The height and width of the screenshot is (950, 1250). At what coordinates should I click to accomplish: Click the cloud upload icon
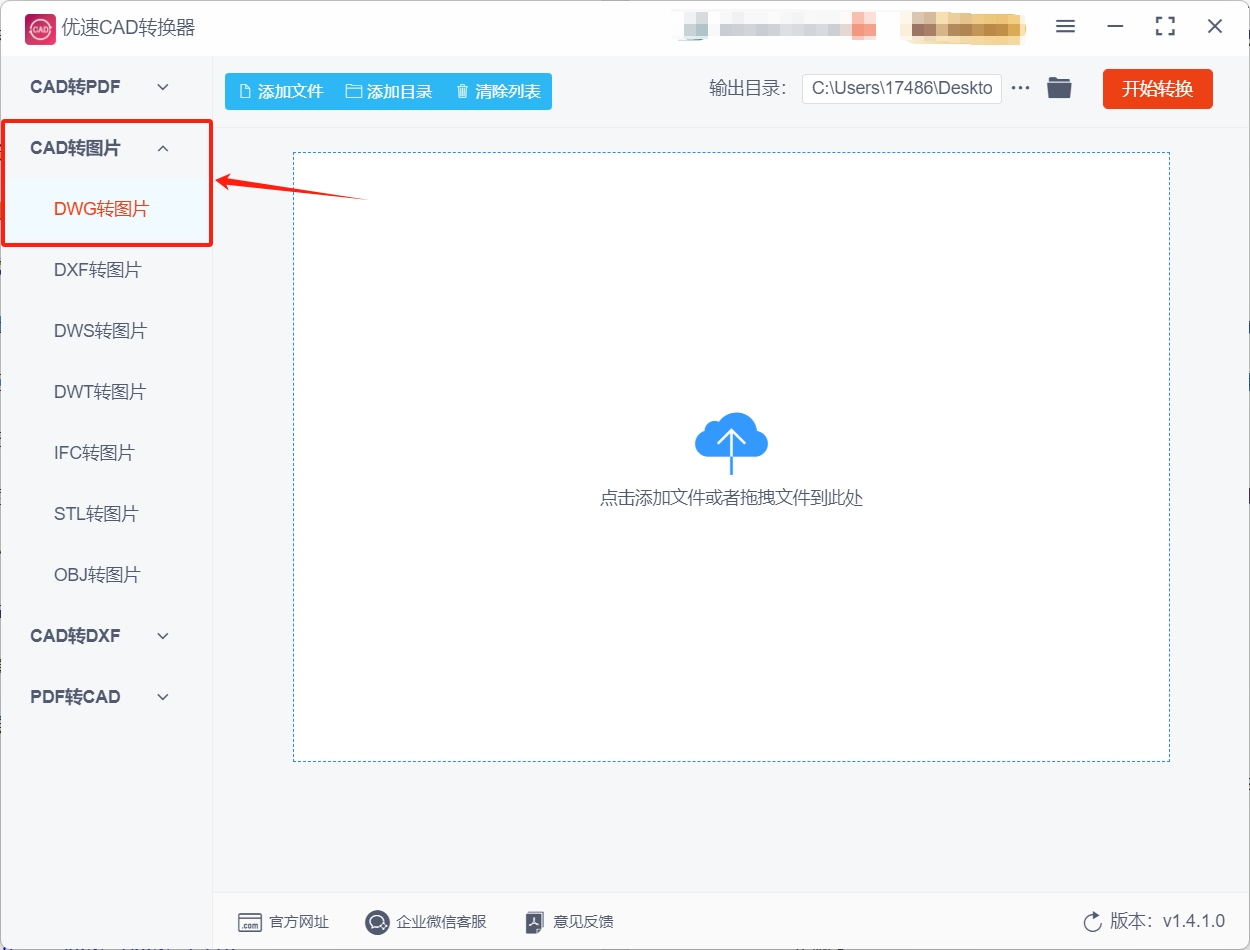point(731,443)
